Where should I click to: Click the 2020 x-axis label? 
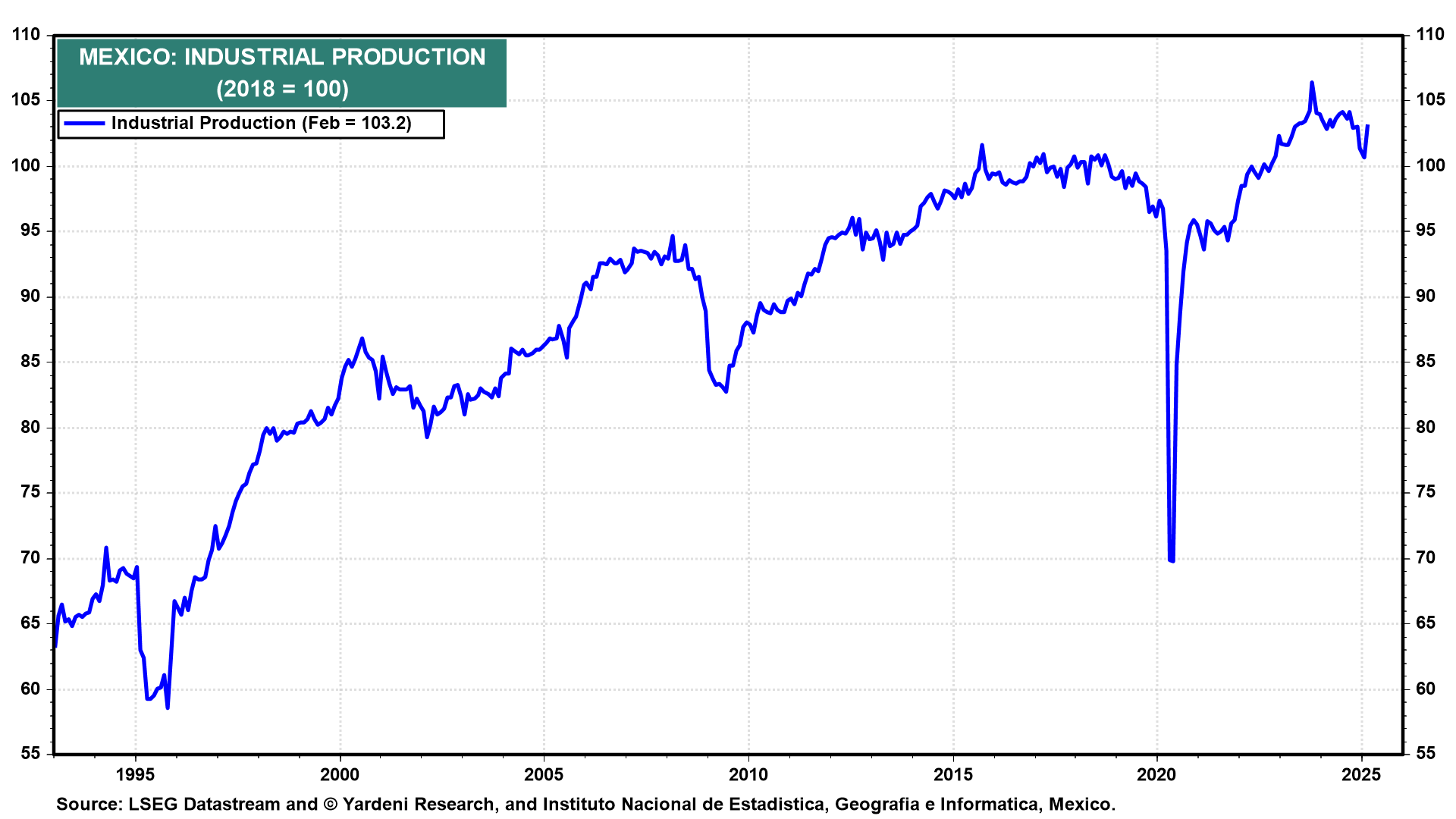pyautogui.click(x=1156, y=775)
